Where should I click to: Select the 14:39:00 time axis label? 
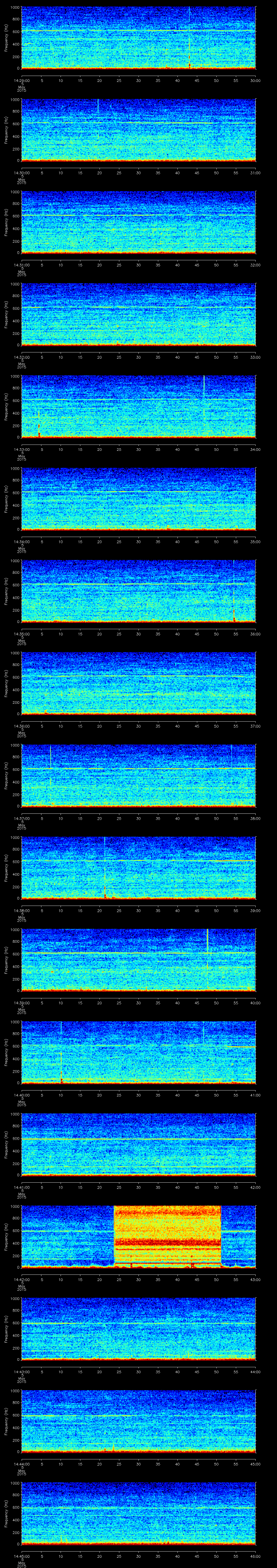[21, 1003]
